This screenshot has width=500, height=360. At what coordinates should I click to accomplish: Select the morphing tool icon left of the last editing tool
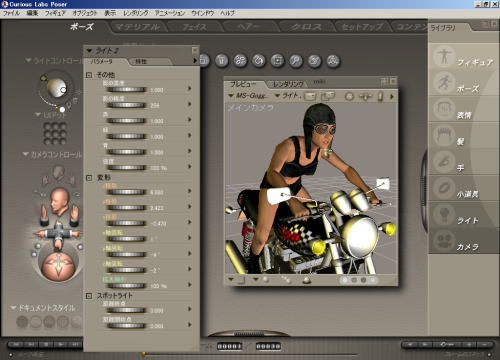pyautogui.click(x=314, y=61)
